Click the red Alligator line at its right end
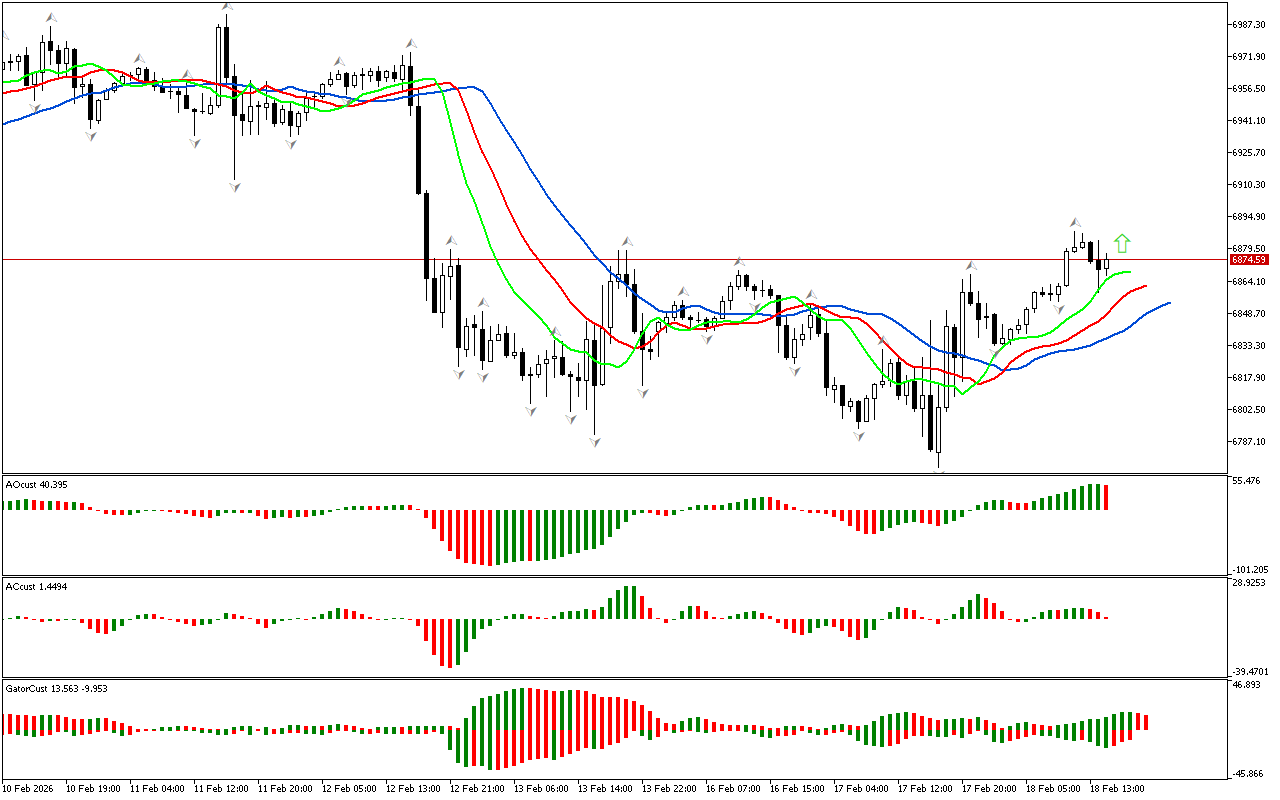 [x=1144, y=287]
